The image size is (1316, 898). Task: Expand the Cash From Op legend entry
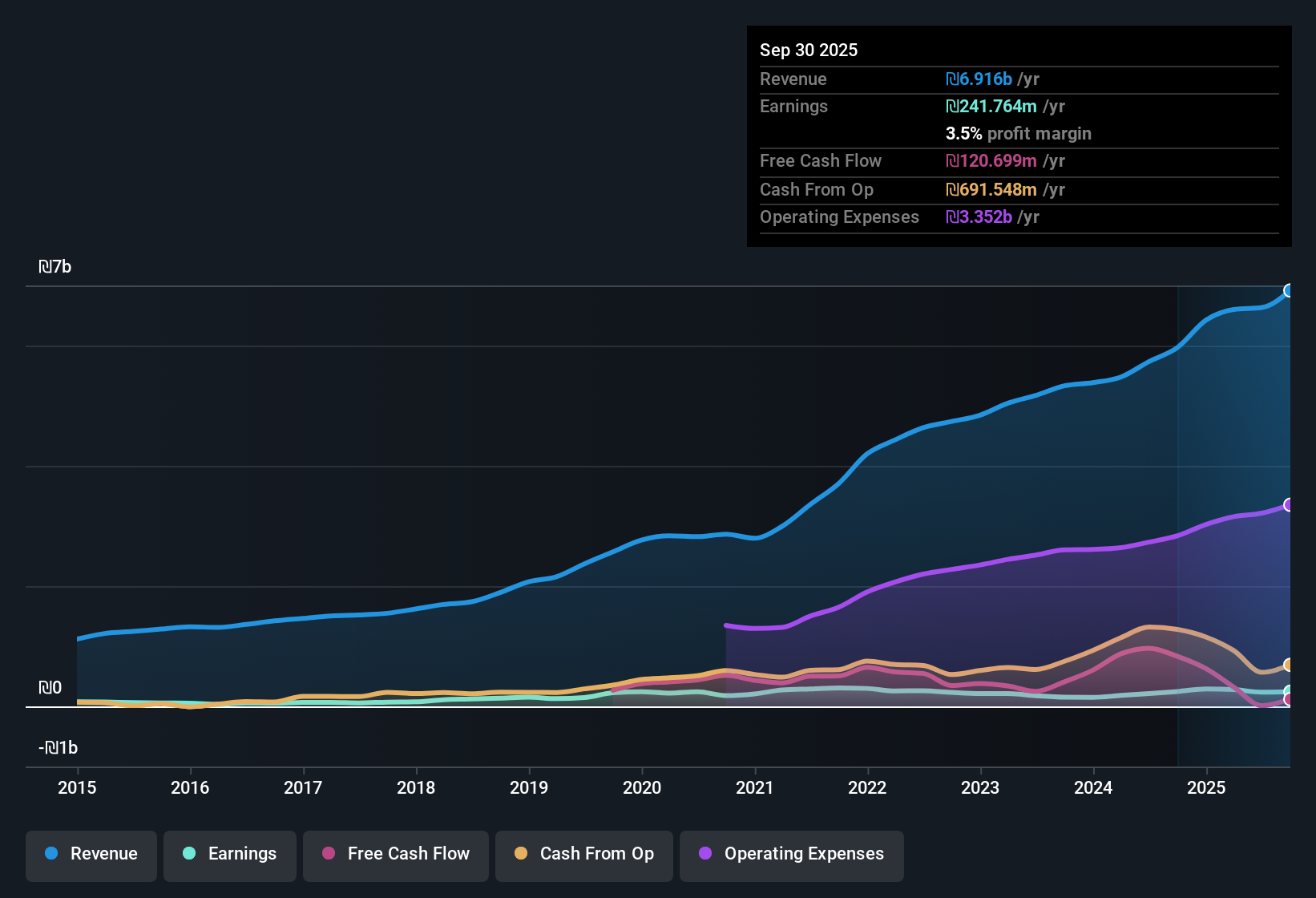pyautogui.click(x=583, y=854)
